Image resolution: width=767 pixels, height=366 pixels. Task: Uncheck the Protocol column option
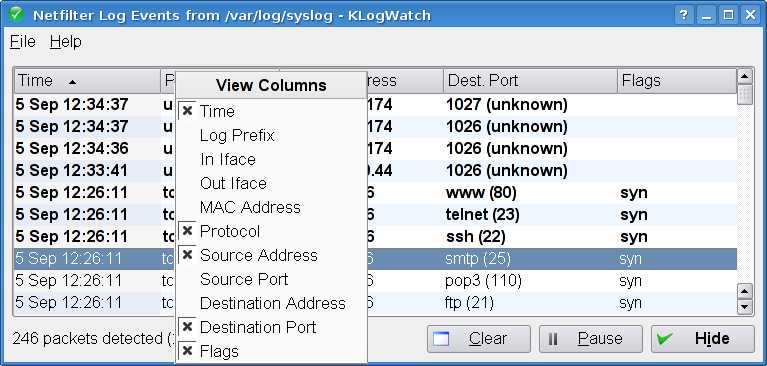(x=271, y=231)
